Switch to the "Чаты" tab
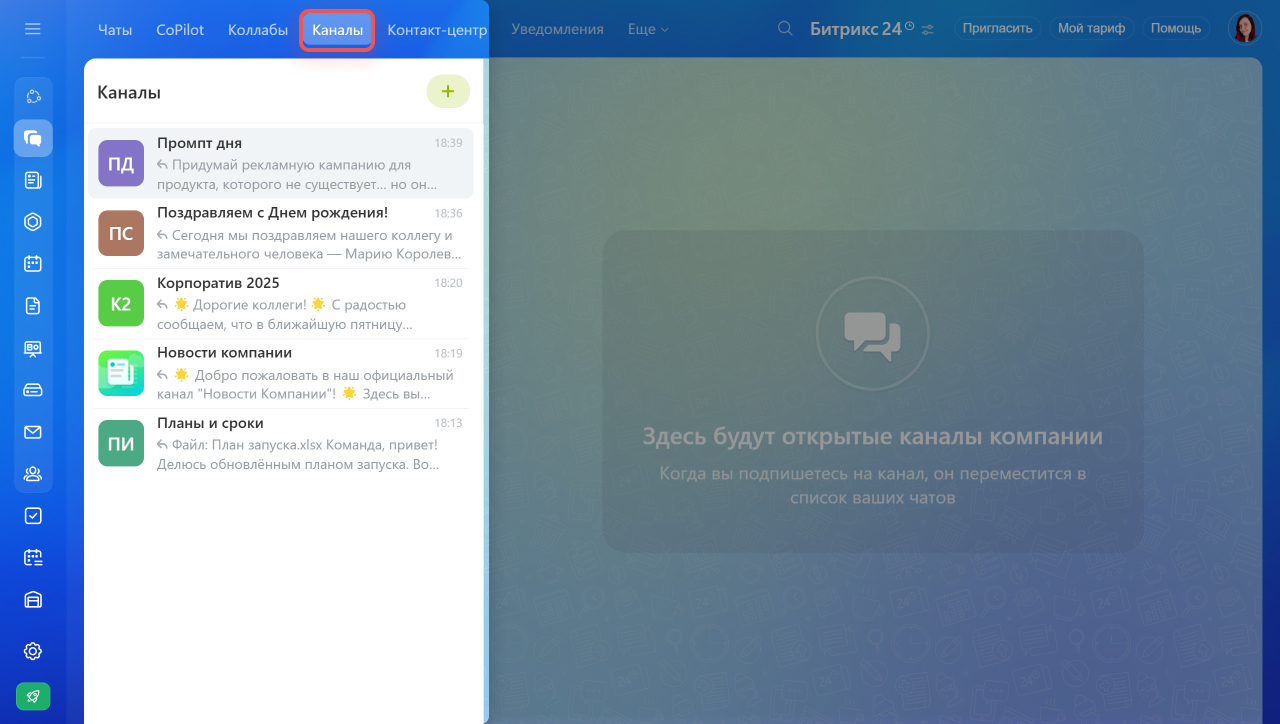 [x=115, y=30]
